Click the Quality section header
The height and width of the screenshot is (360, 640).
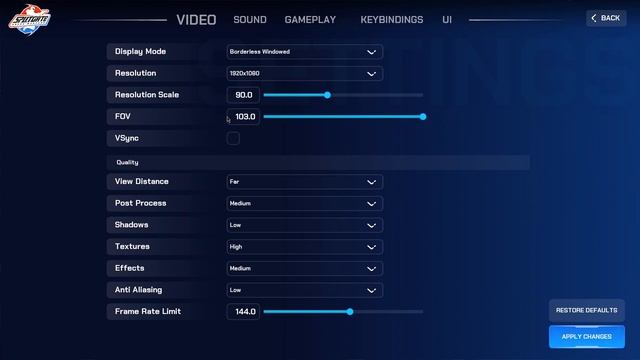(x=318, y=162)
